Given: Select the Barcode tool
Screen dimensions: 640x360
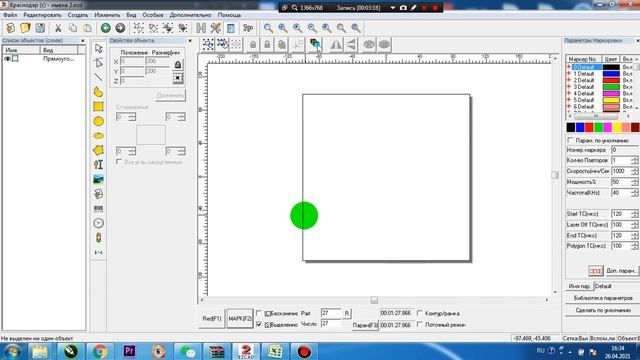Looking at the screenshot, I should [98, 209].
